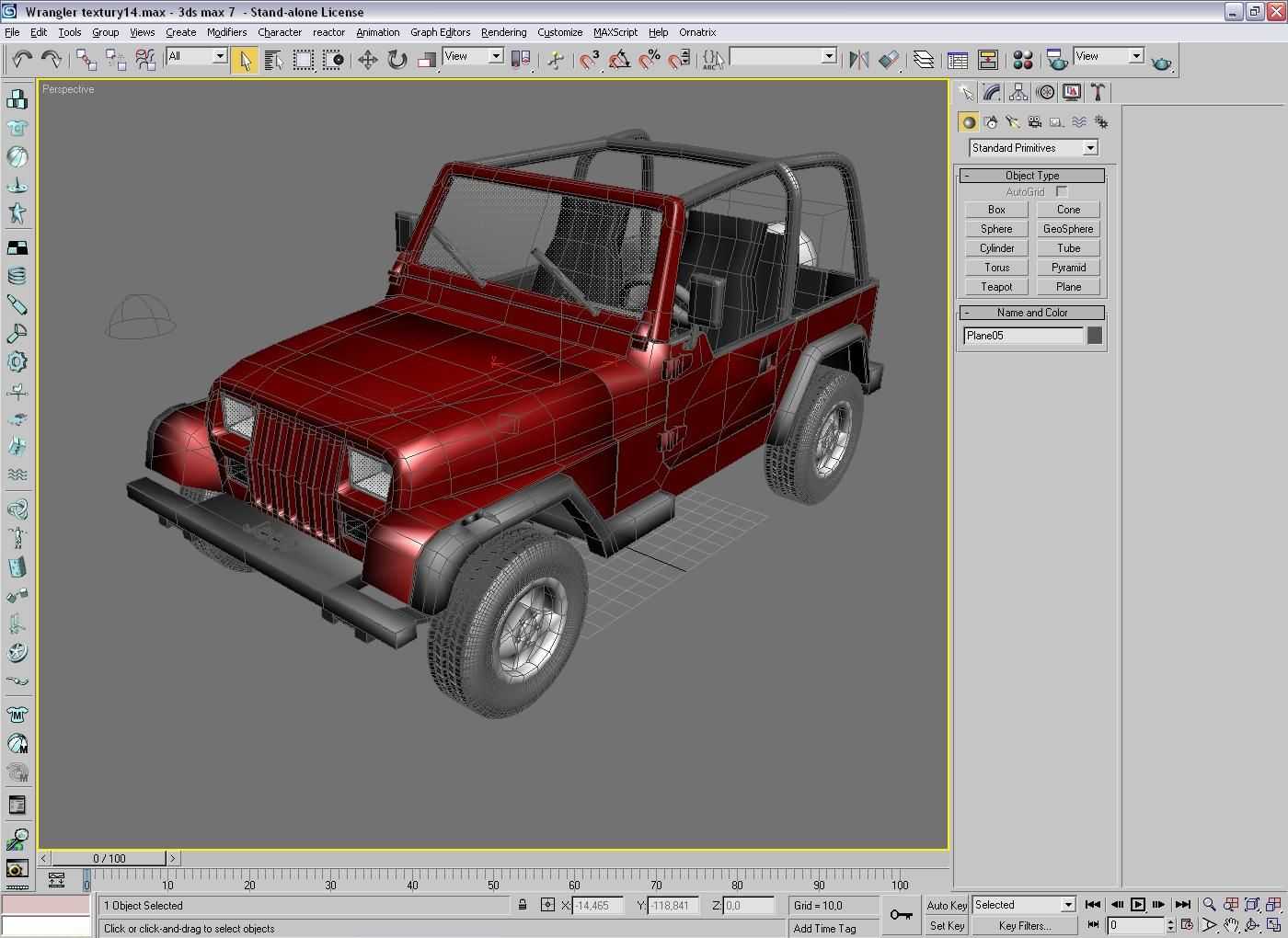Viewport: 1288px width, 938px height.
Task: Toggle 3D Snaps magnet button
Action: 590,60
